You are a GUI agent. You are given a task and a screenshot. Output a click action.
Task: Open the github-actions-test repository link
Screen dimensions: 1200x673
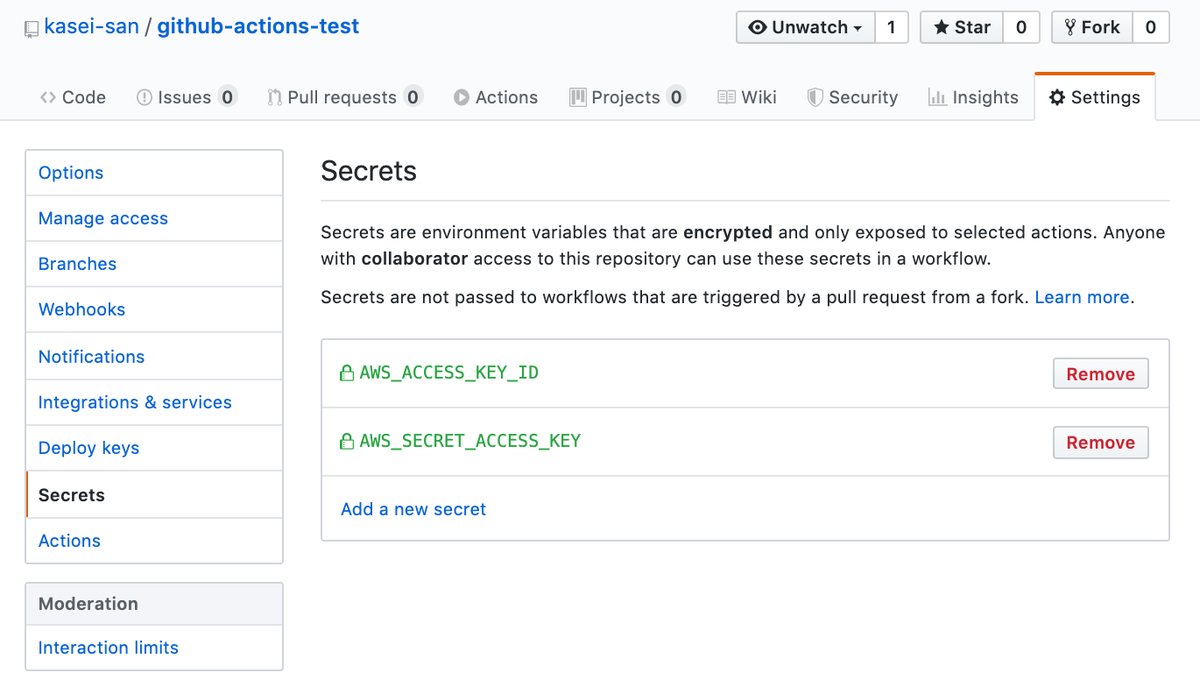pos(258,27)
